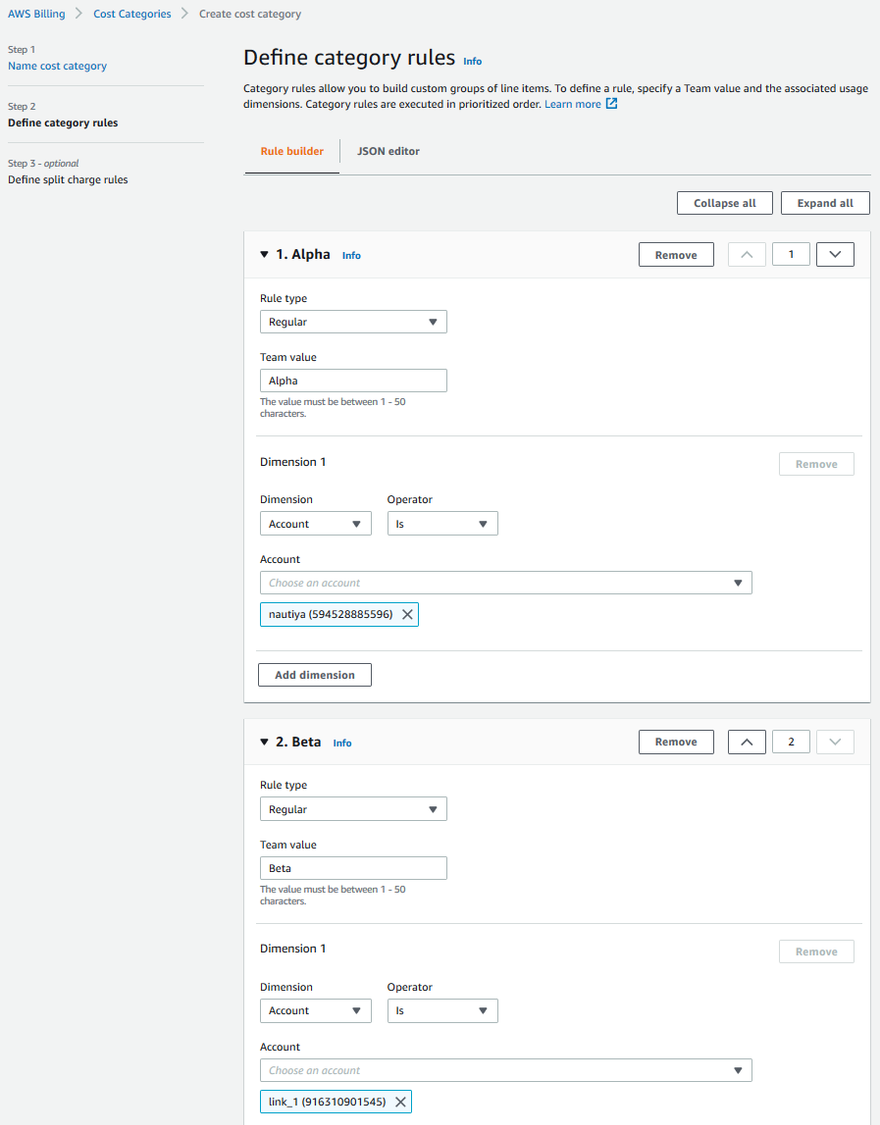Go to Cost Categories breadcrumb

point(132,14)
